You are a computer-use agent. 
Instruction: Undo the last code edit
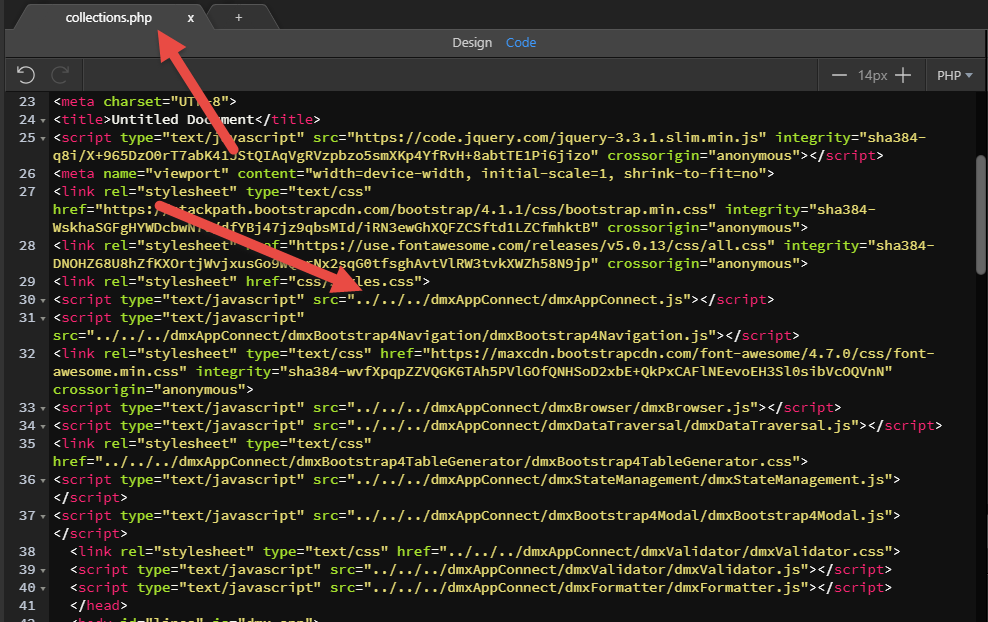[25, 75]
